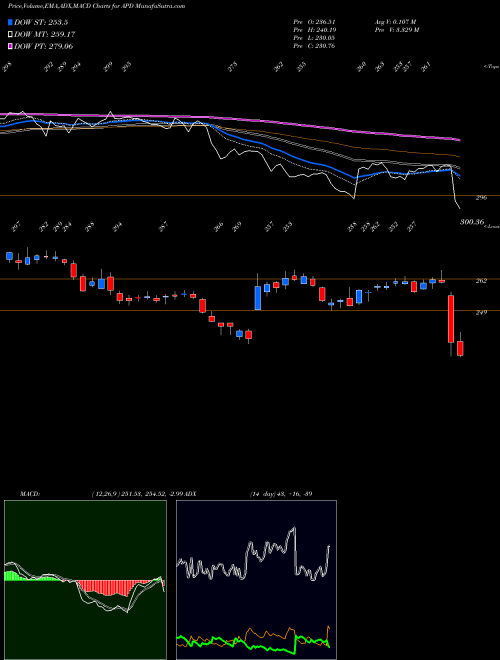The height and width of the screenshot is (660, 500).
Task: Click the 262 resistance level label
Action: click(x=481, y=281)
